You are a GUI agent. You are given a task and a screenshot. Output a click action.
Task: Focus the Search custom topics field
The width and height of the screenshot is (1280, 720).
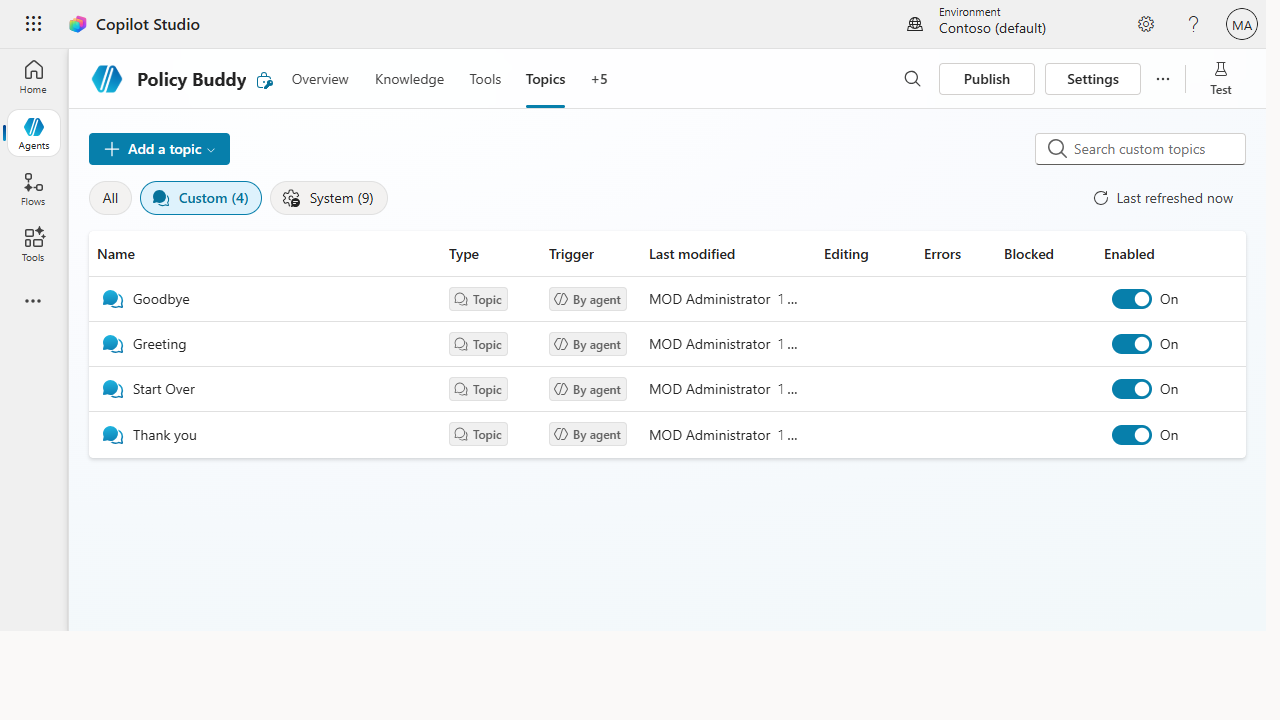(x=1140, y=149)
